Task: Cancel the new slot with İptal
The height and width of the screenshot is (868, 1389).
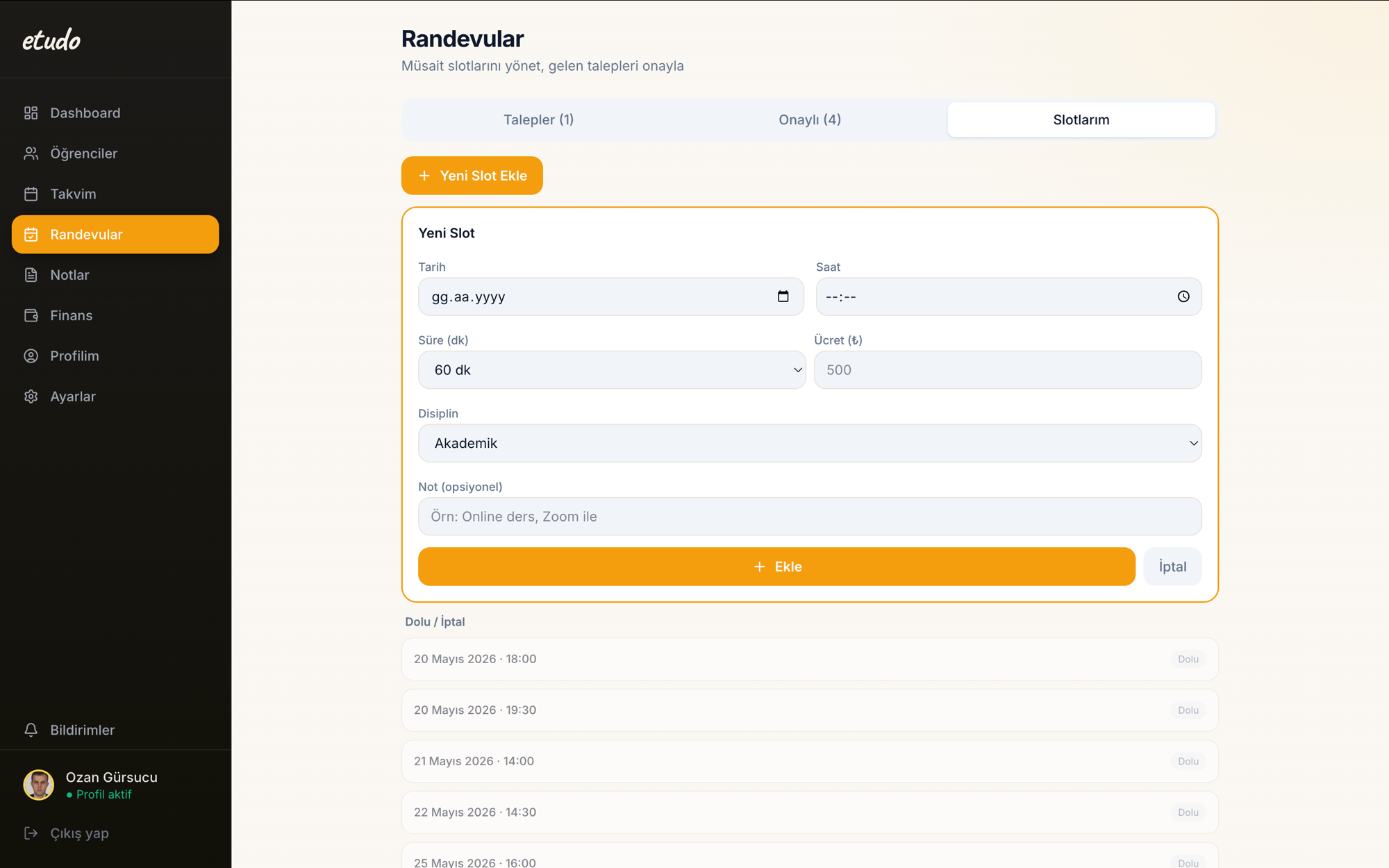Action: pos(1172,567)
